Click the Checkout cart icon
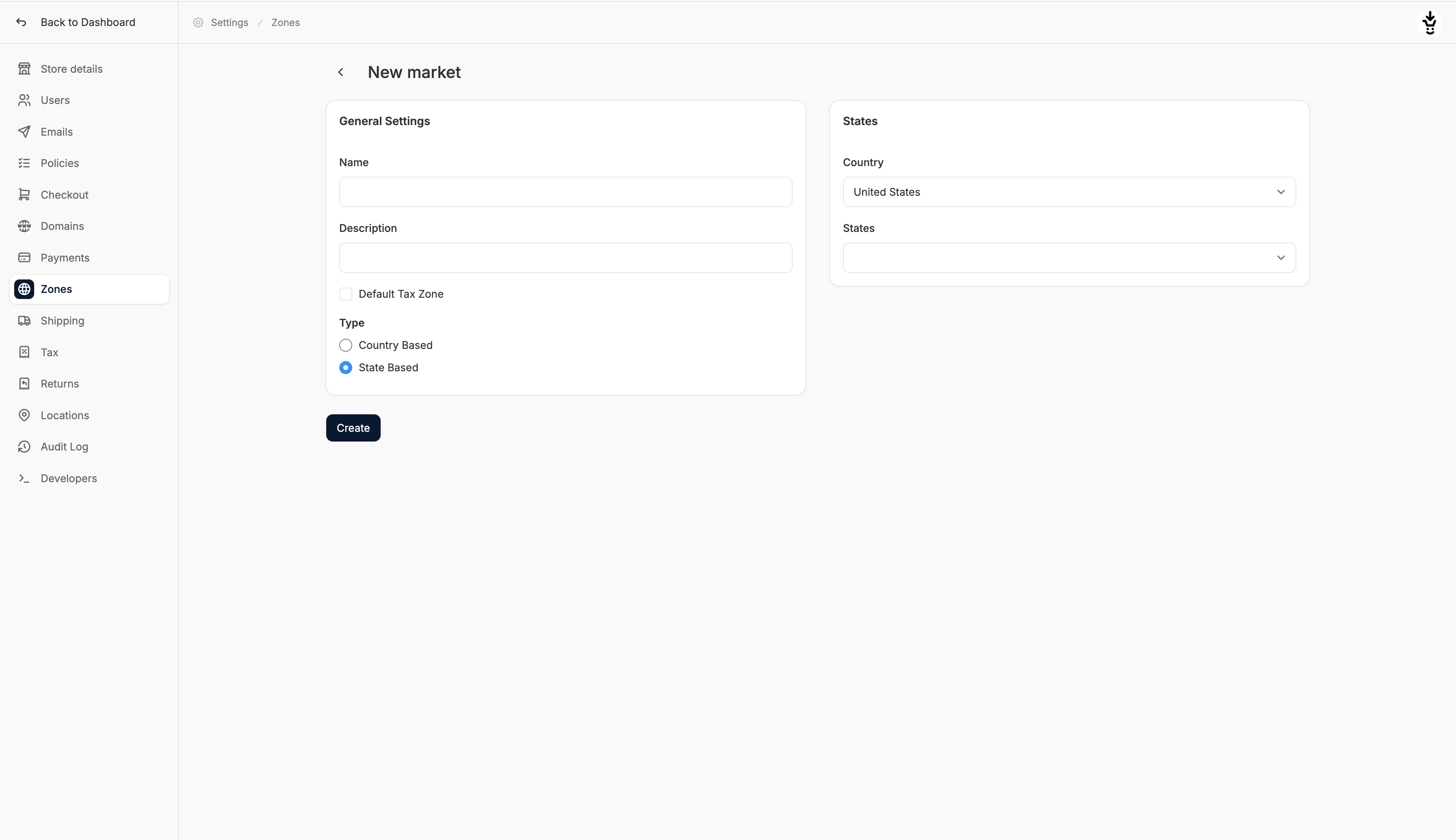This screenshot has width=1456, height=840. click(24, 195)
